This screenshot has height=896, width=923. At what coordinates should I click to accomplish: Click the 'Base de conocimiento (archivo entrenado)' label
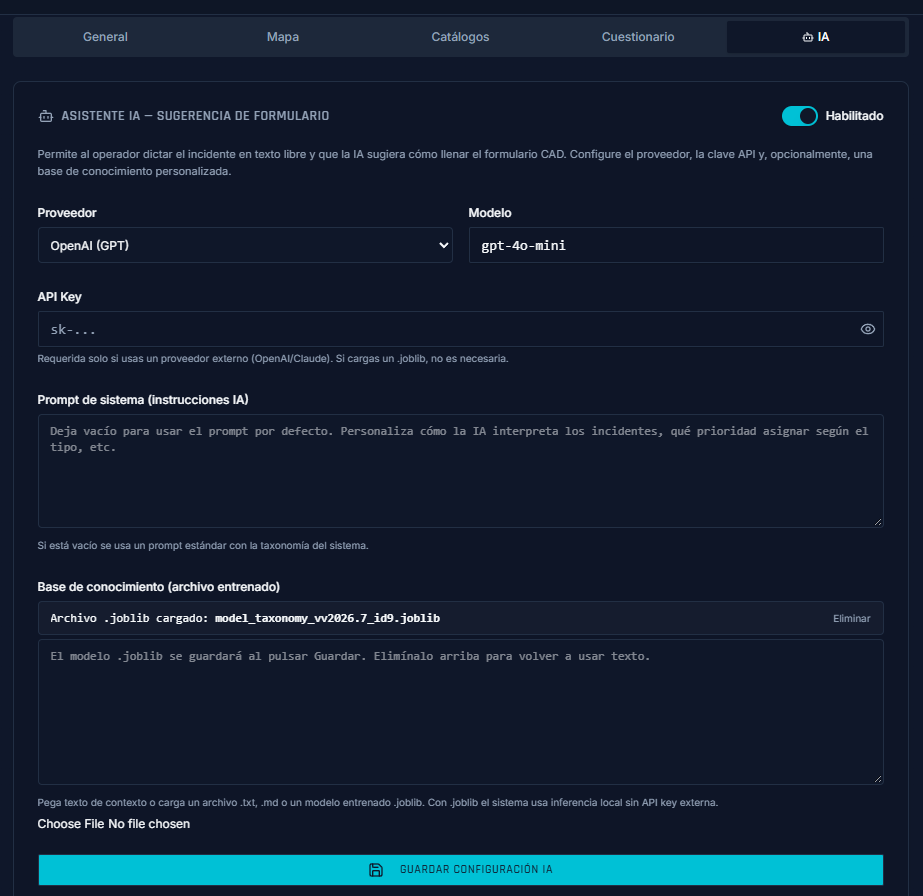(x=159, y=587)
